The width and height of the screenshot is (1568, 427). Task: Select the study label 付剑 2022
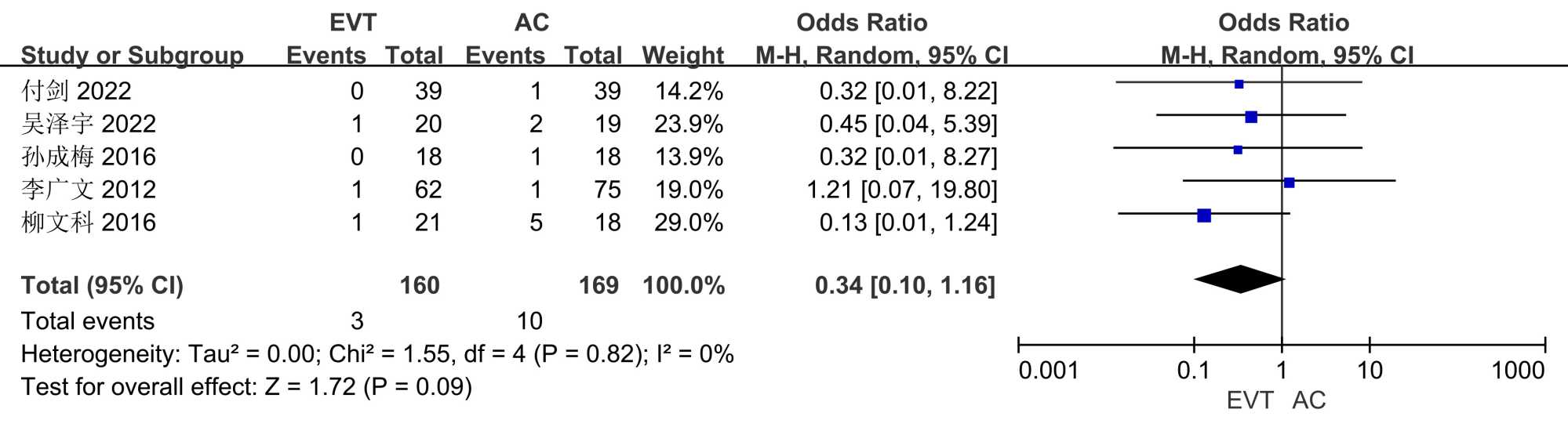(x=76, y=91)
